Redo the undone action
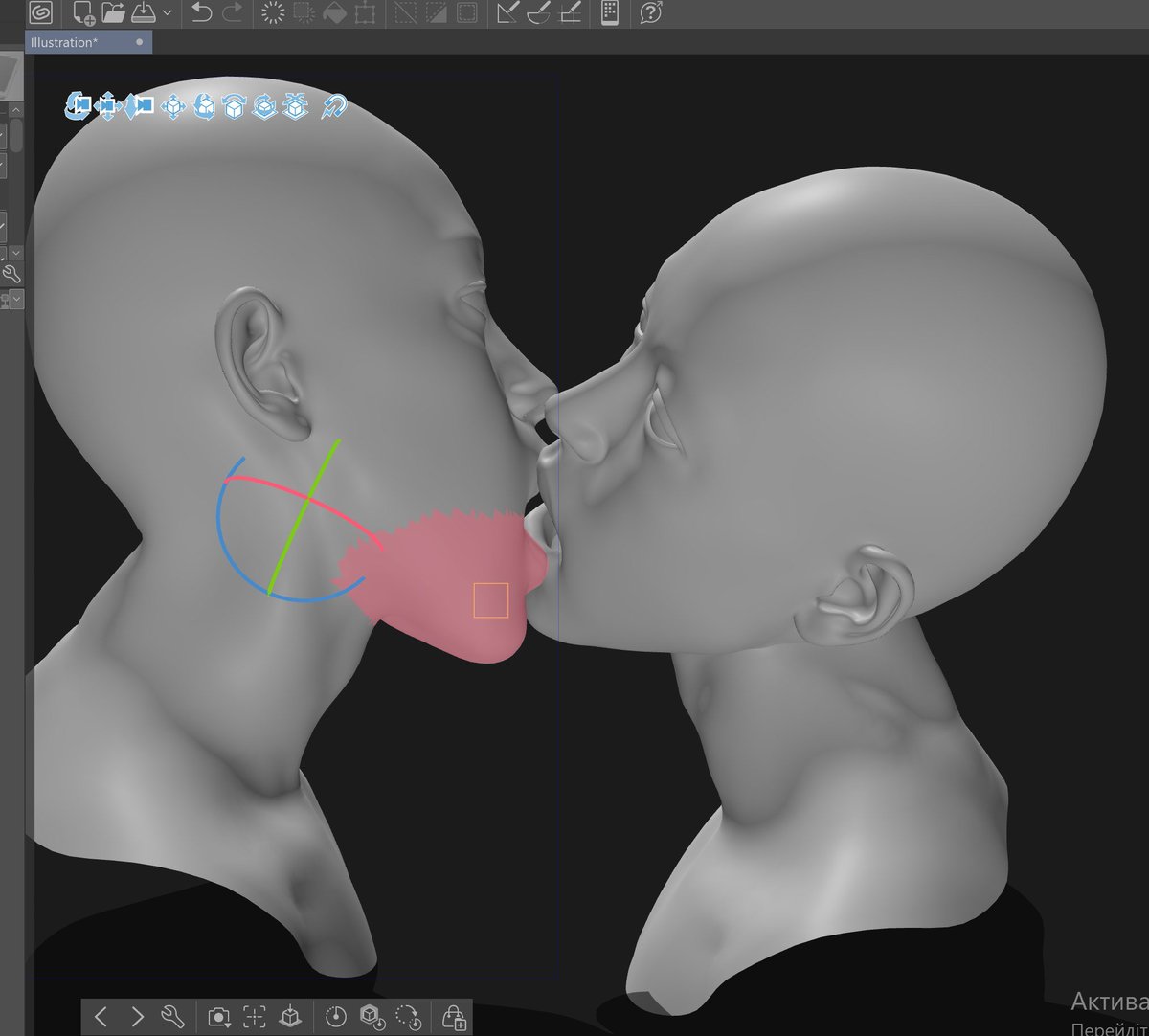The width and height of the screenshot is (1149, 1036). point(232,12)
